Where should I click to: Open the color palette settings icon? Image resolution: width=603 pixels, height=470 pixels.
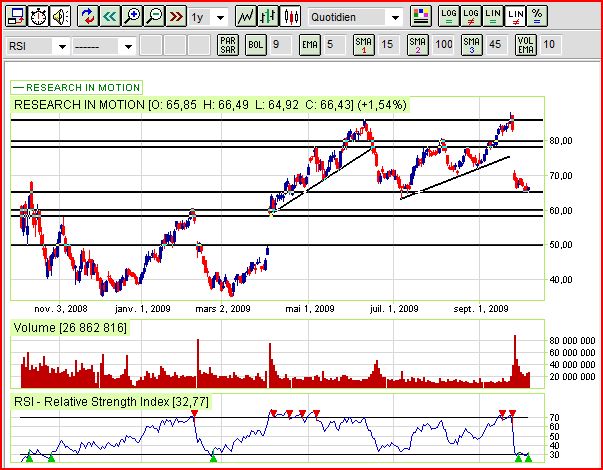coord(420,17)
